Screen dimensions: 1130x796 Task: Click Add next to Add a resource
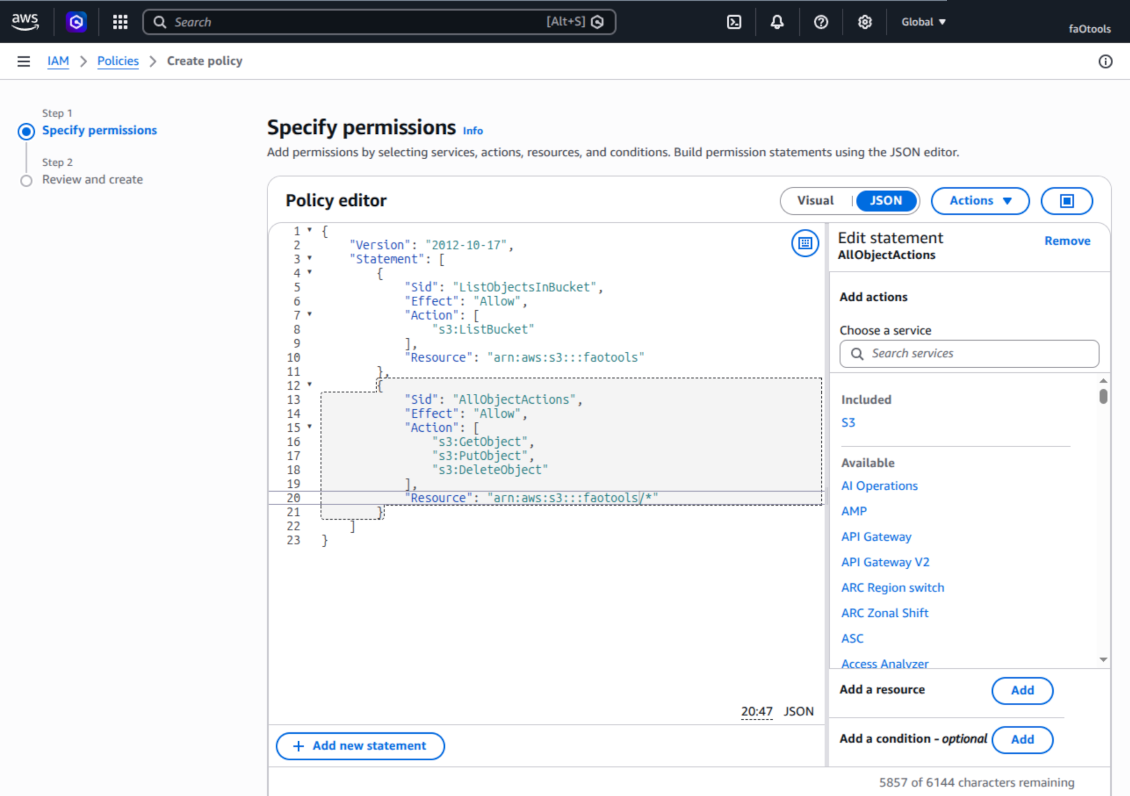click(x=1022, y=691)
